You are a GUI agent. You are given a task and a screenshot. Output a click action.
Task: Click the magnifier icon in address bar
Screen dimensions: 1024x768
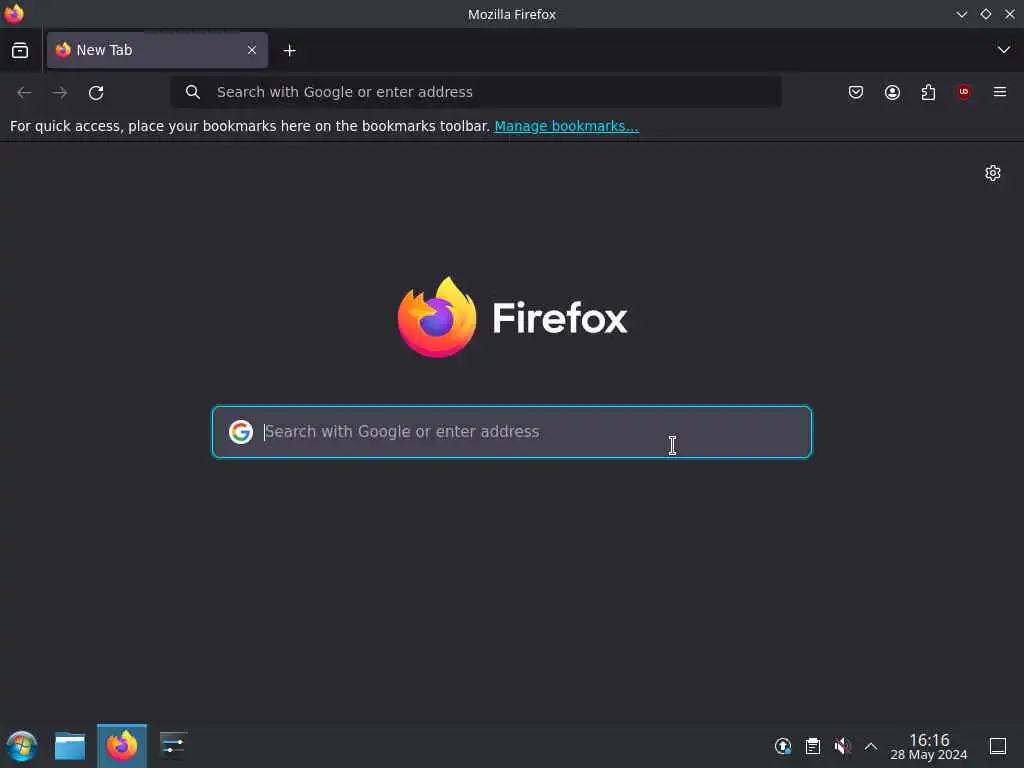point(192,92)
